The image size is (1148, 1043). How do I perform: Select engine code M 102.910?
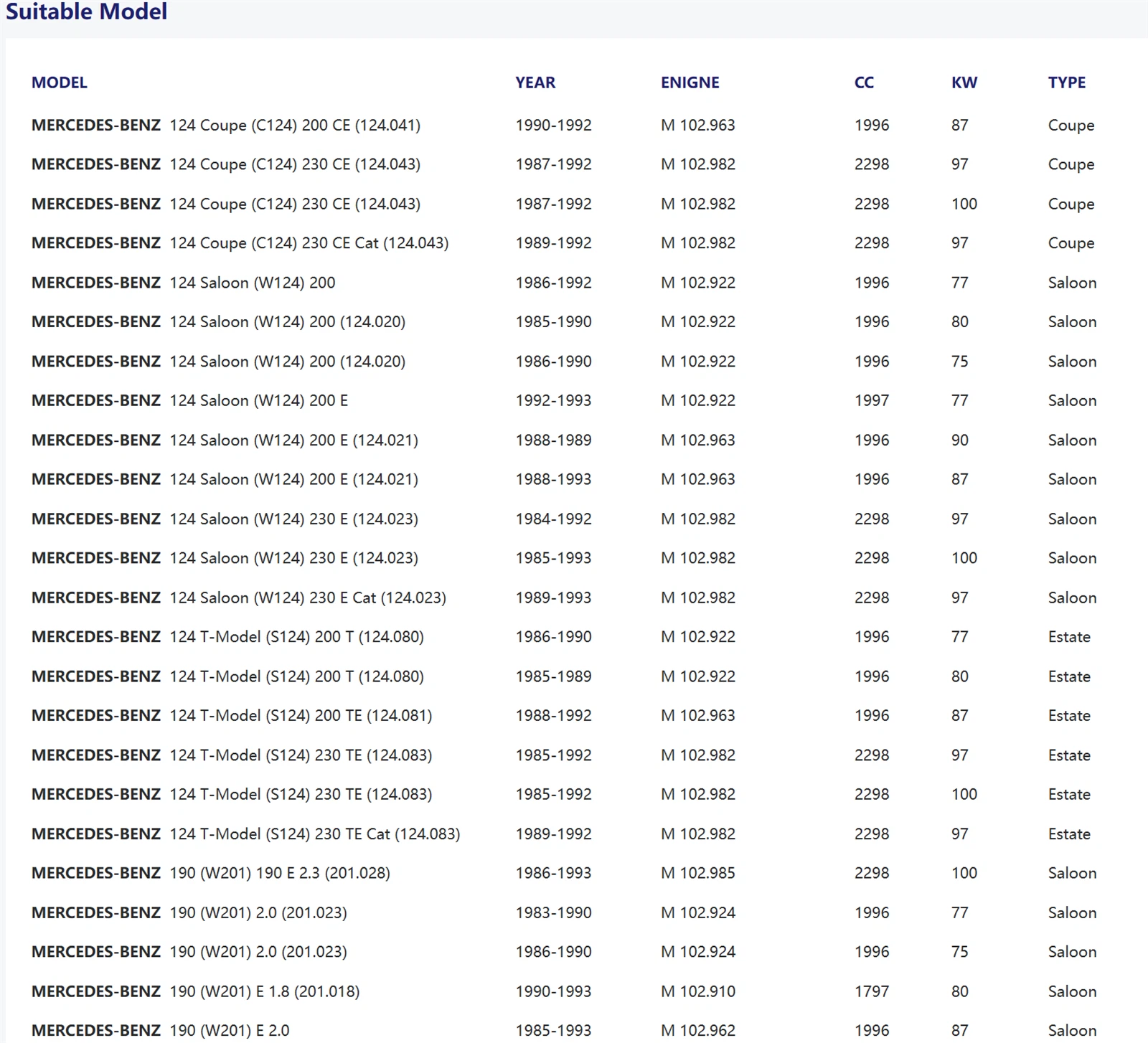[698, 991]
